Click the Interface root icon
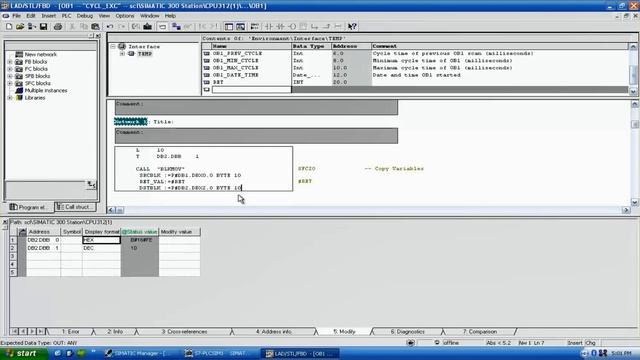The width and height of the screenshot is (640, 360). tap(122, 47)
